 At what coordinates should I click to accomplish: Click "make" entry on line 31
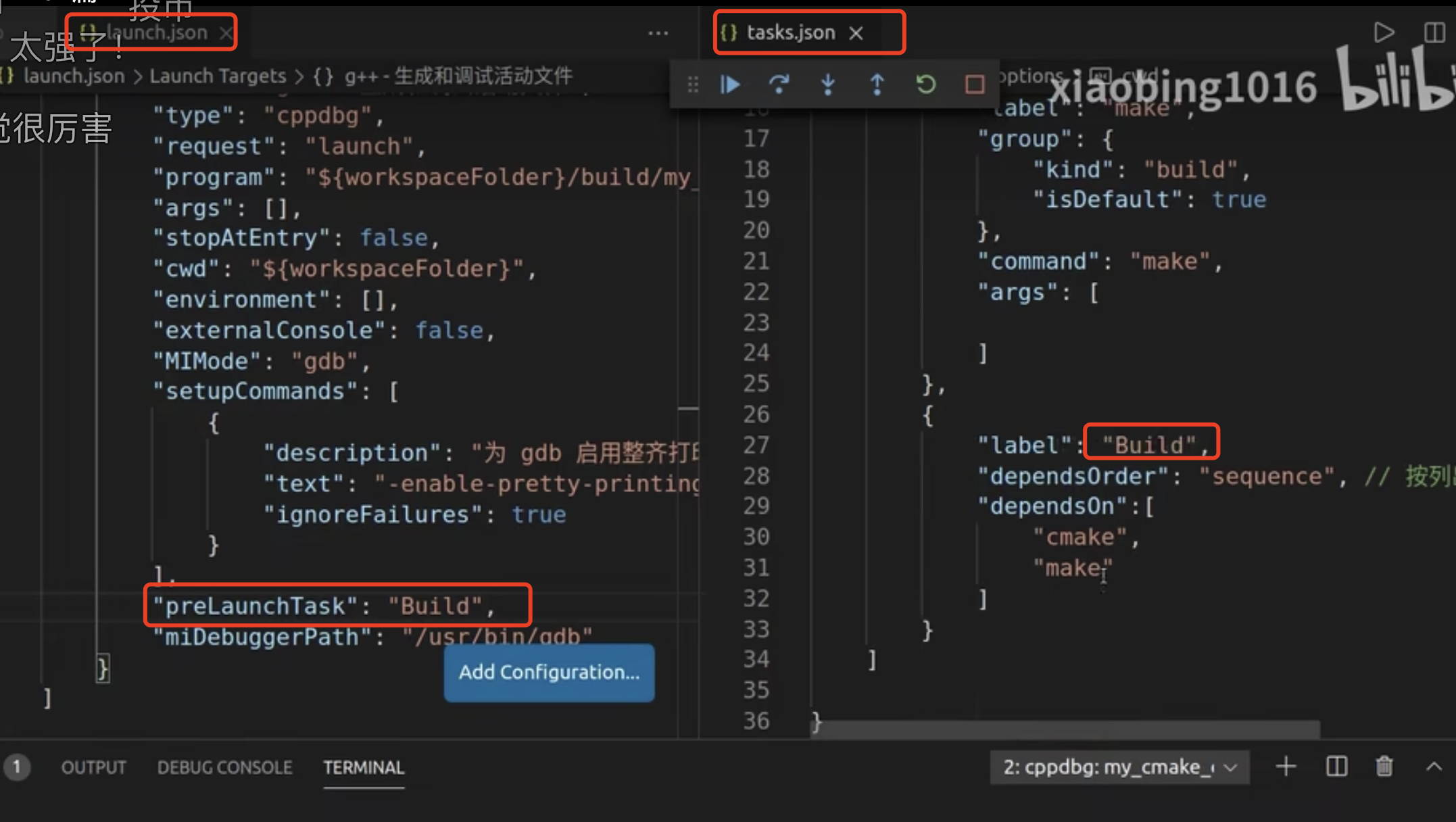point(1072,568)
